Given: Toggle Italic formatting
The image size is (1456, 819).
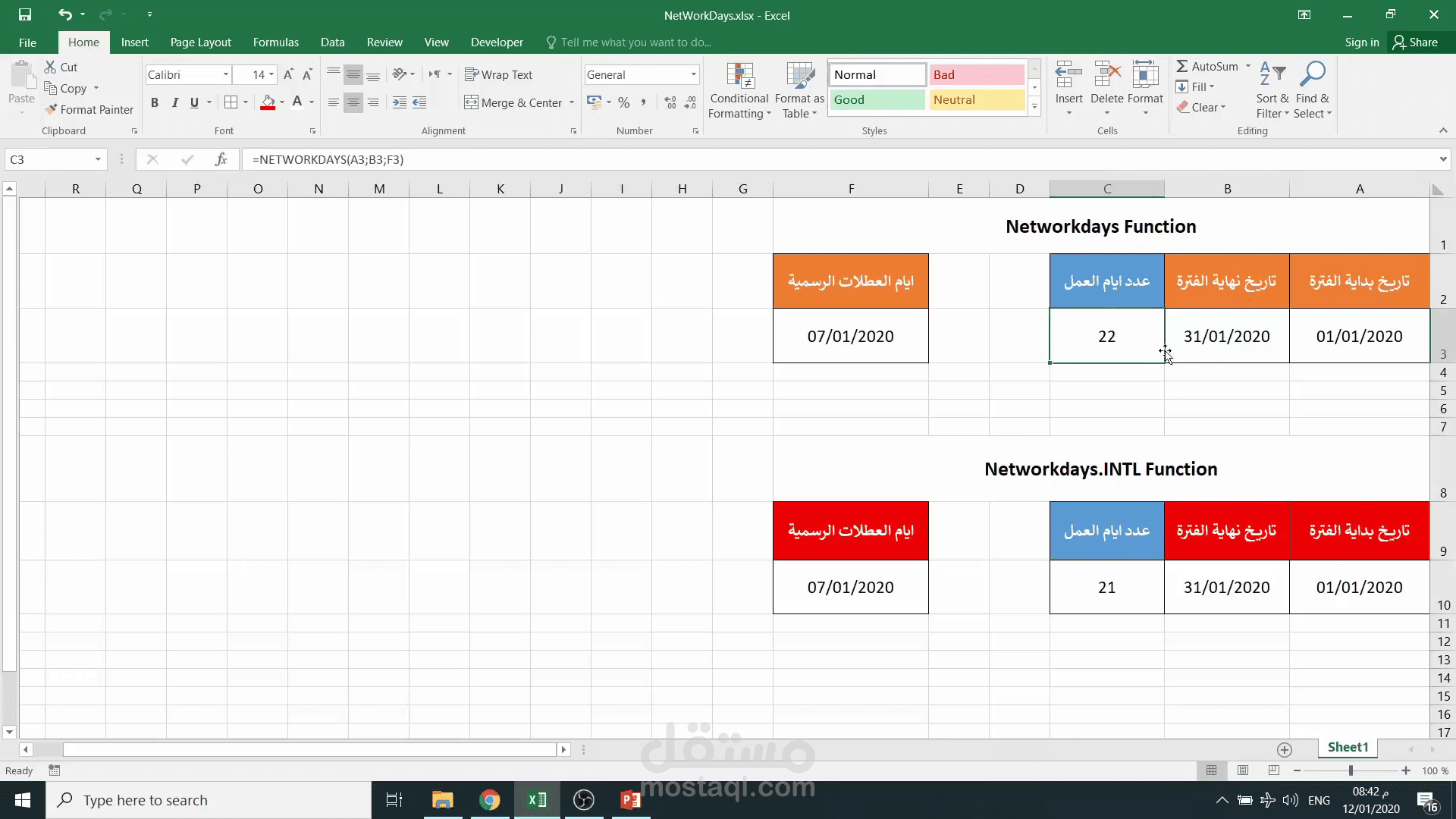Looking at the screenshot, I should pyautogui.click(x=174, y=102).
